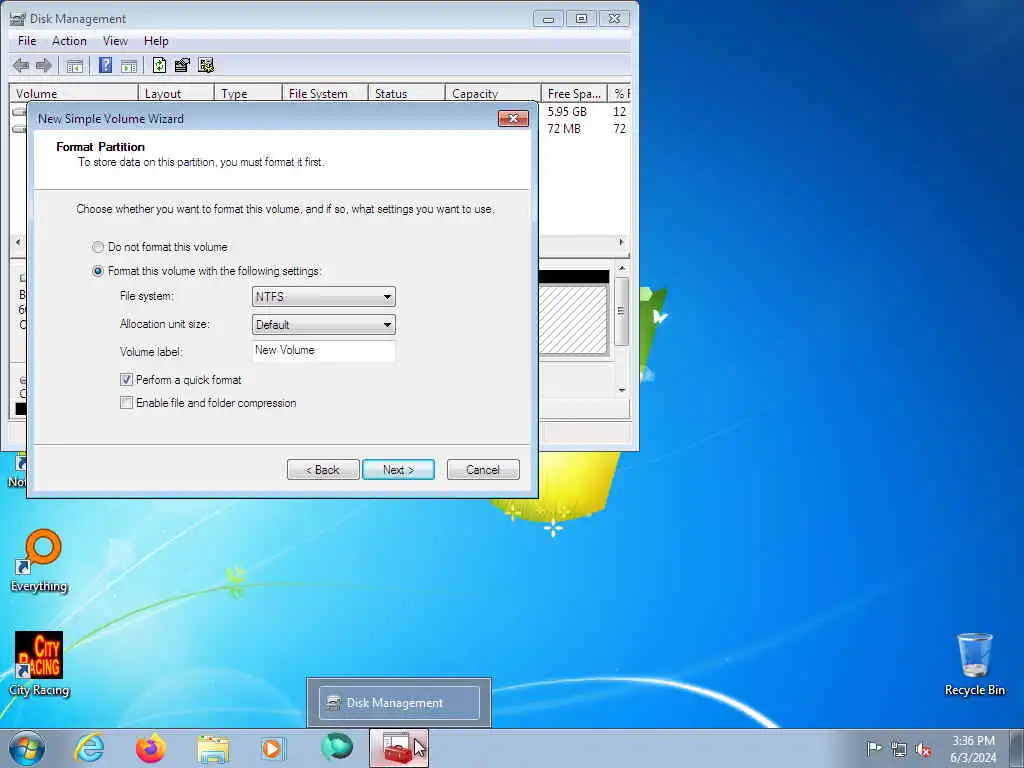Click the Action Center flag in the system tray
This screenshot has height=768, width=1024.
click(x=874, y=748)
